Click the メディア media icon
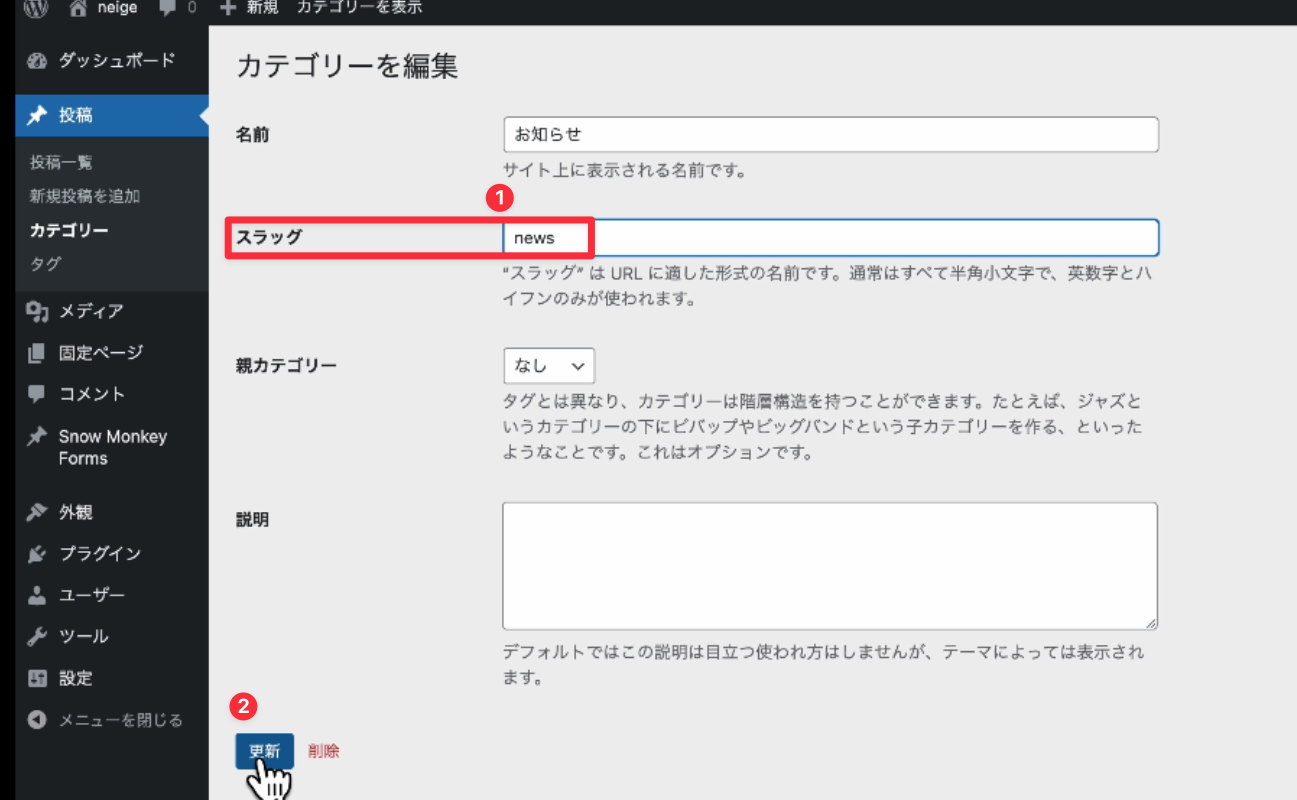Screen dimensions: 1297x800 [37, 311]
